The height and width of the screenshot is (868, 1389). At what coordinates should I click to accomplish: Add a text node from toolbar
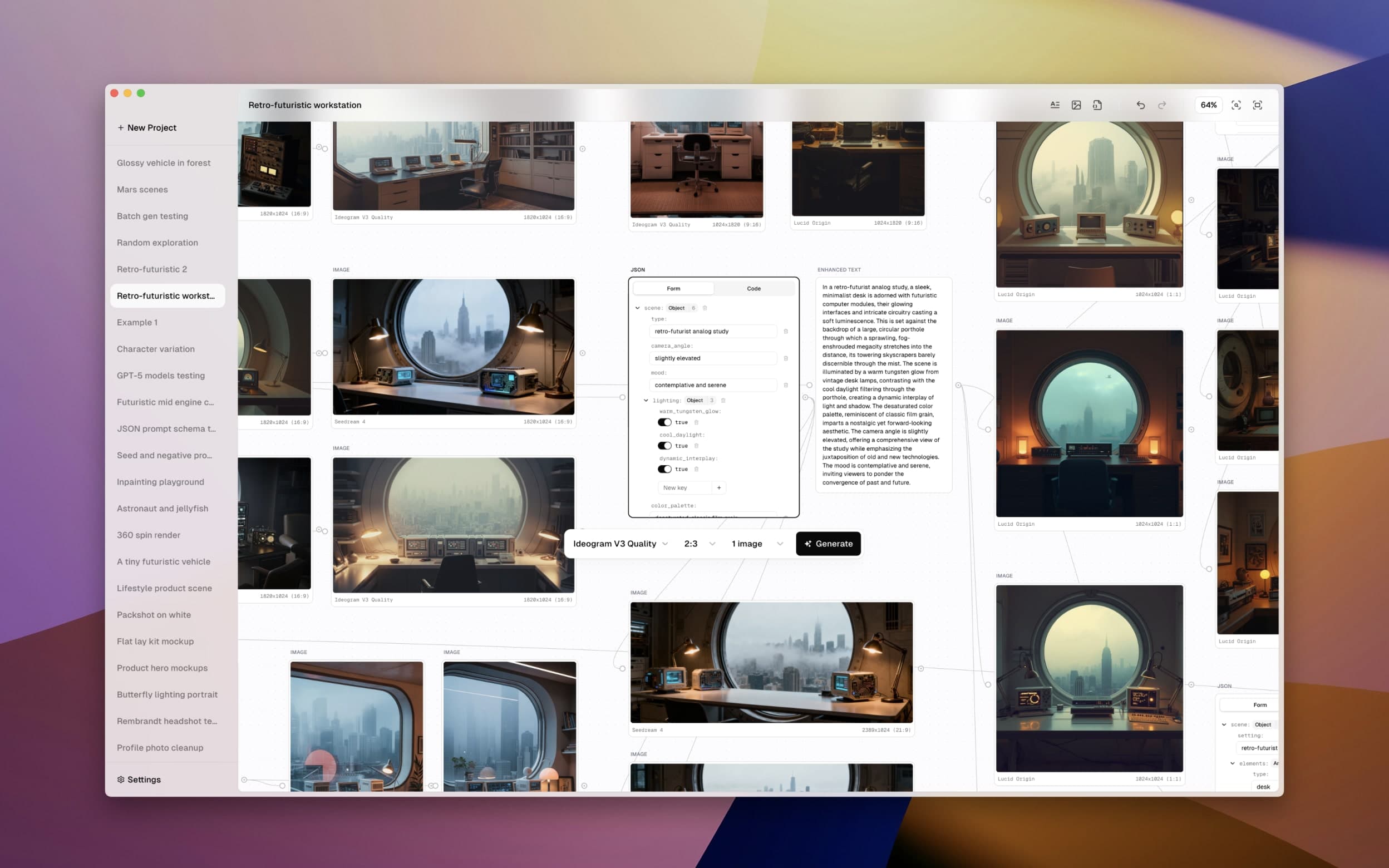pos(1055,105)
